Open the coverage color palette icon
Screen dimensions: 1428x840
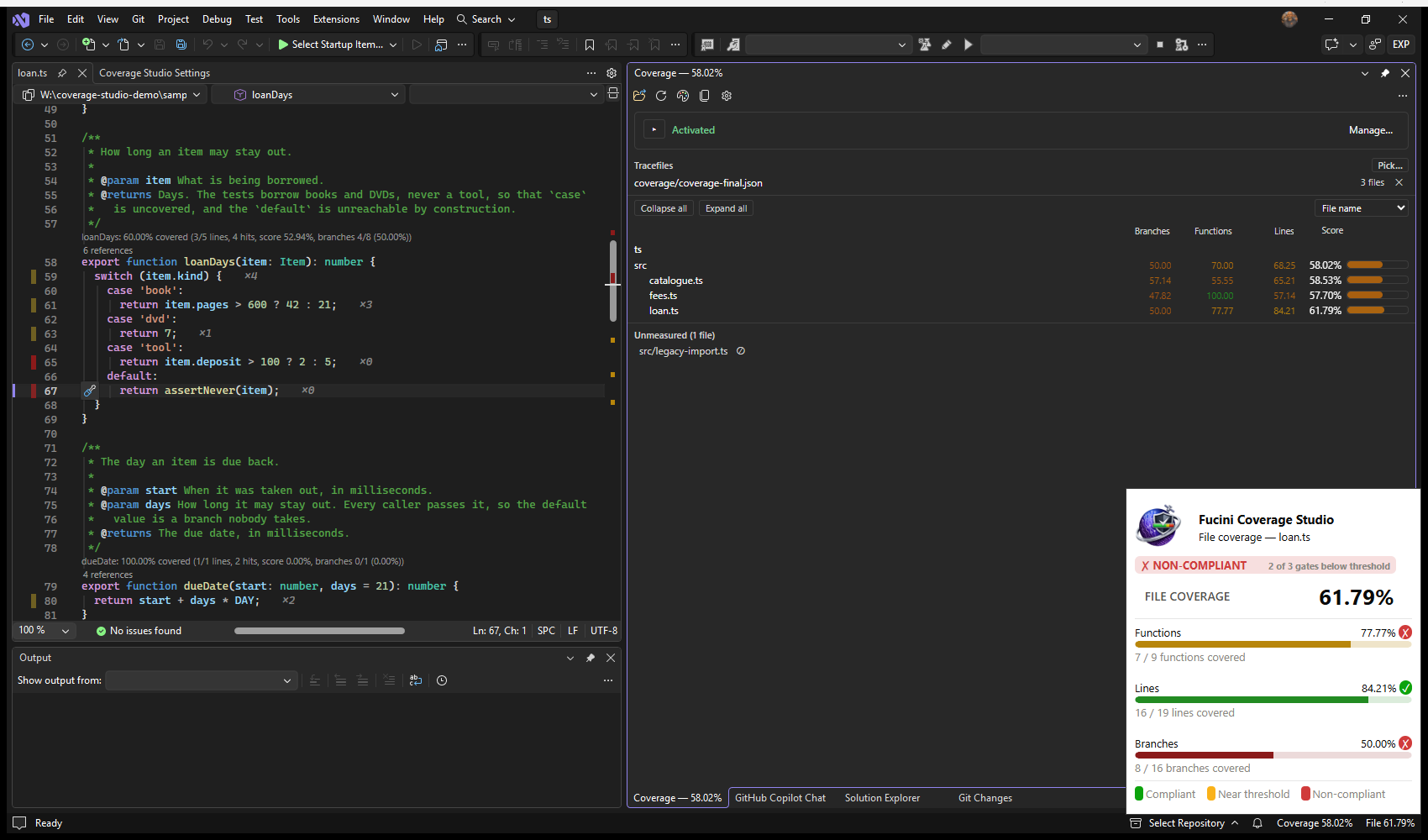coord(683,96)
